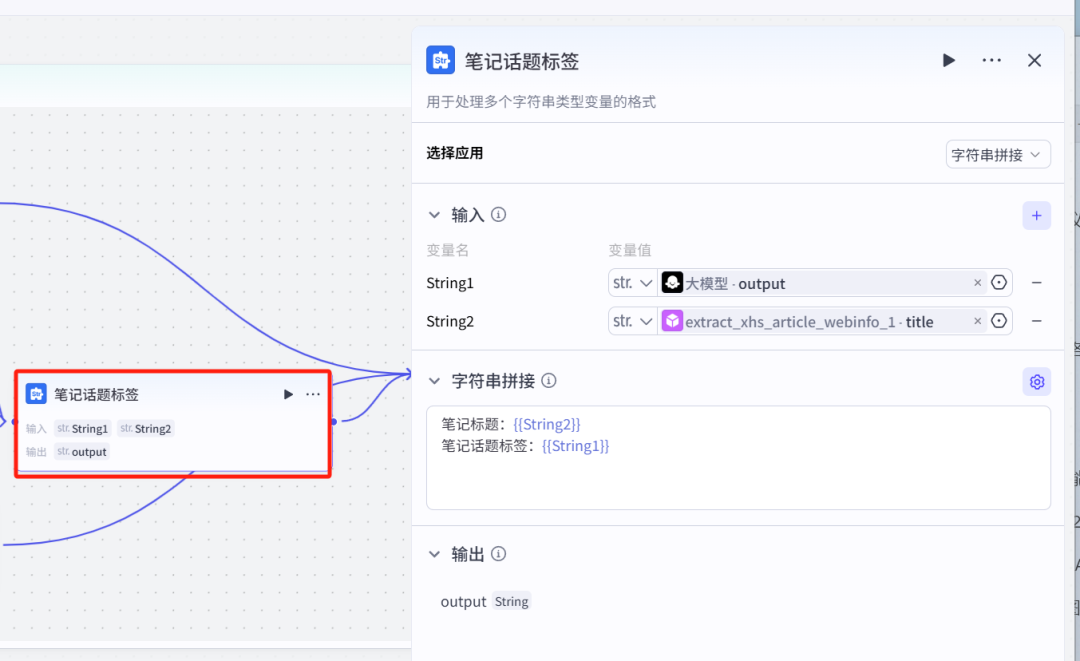Collapse the 输出 section
Image resolution: width=1080 pixels, height=661 pixels.
pos(434,553)
